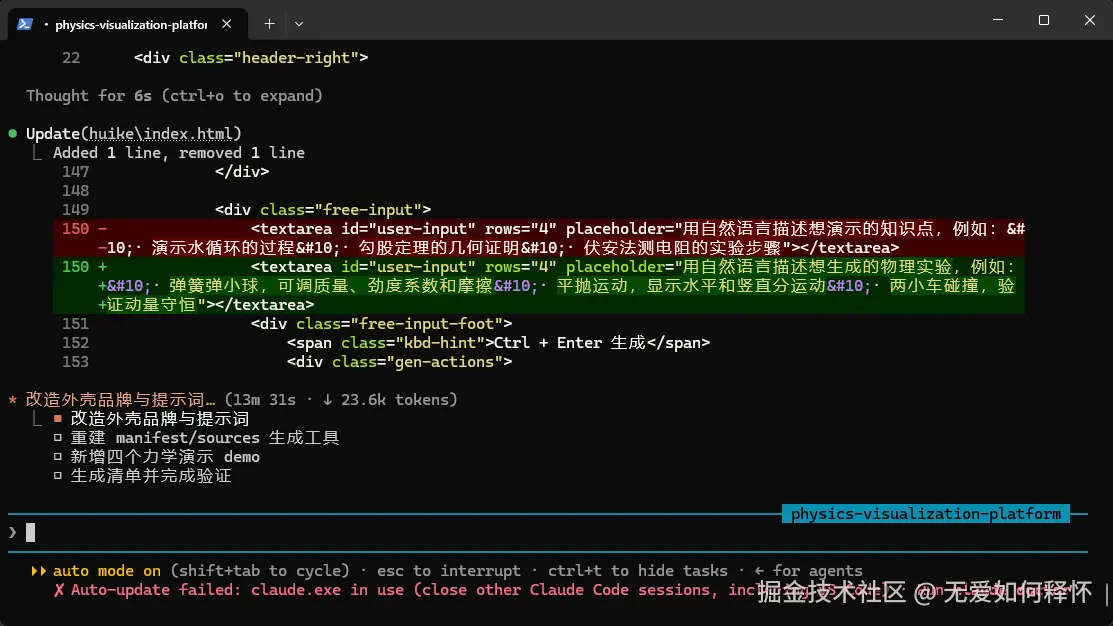Minimize the terminal window
1113x626 pixels.
coord(998,20)
